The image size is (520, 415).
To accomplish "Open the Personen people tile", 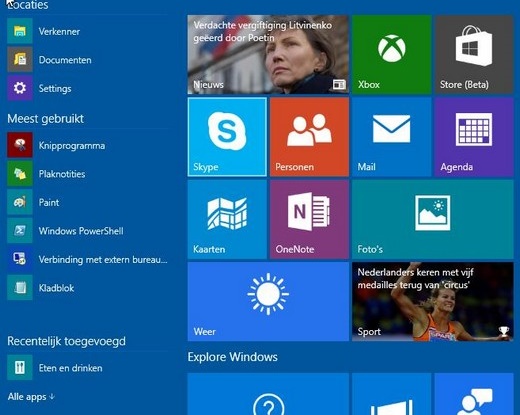I will tap(309, 137).
